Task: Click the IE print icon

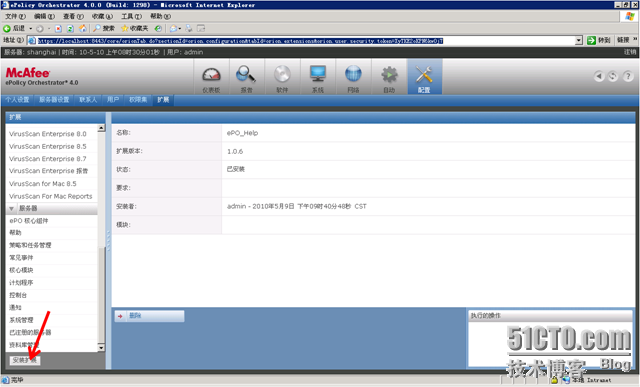Action: (x=189, y=29)
